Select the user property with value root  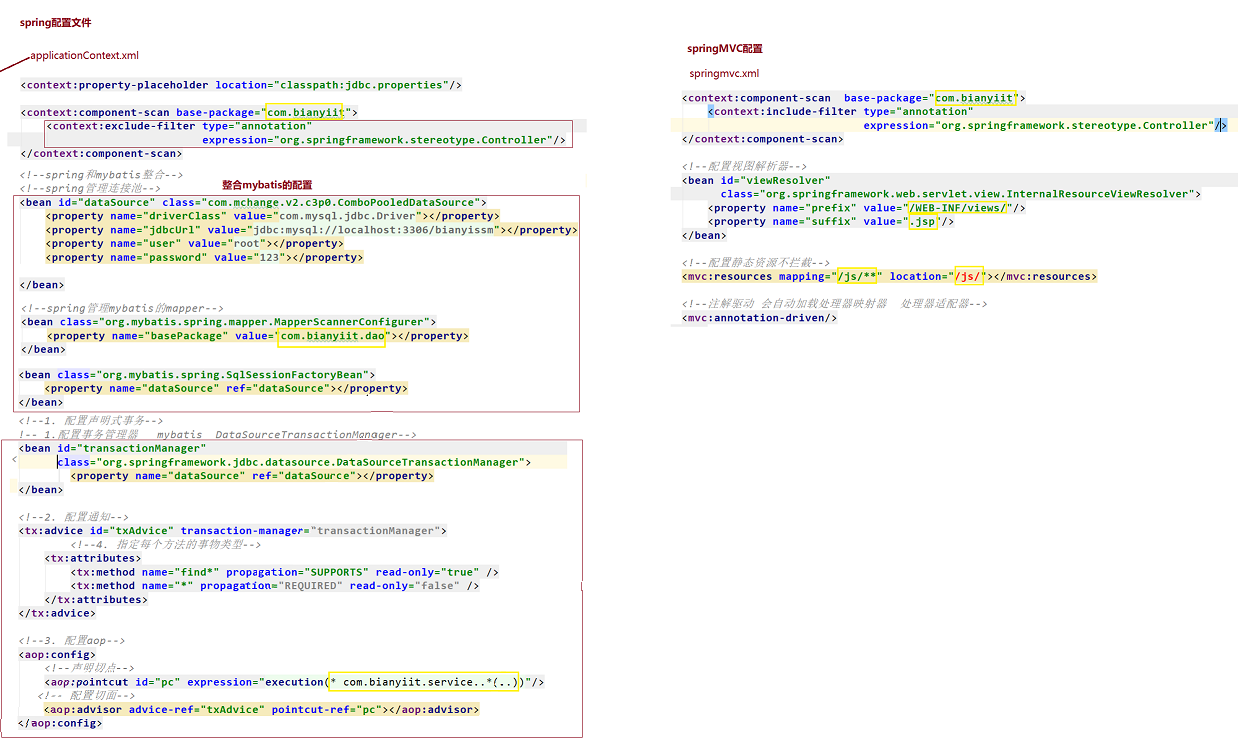194,244
